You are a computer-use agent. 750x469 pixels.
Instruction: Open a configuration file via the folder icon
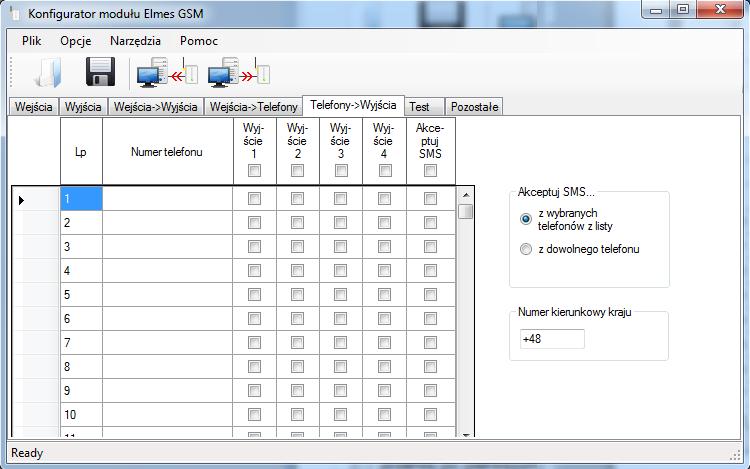(48, 73)
